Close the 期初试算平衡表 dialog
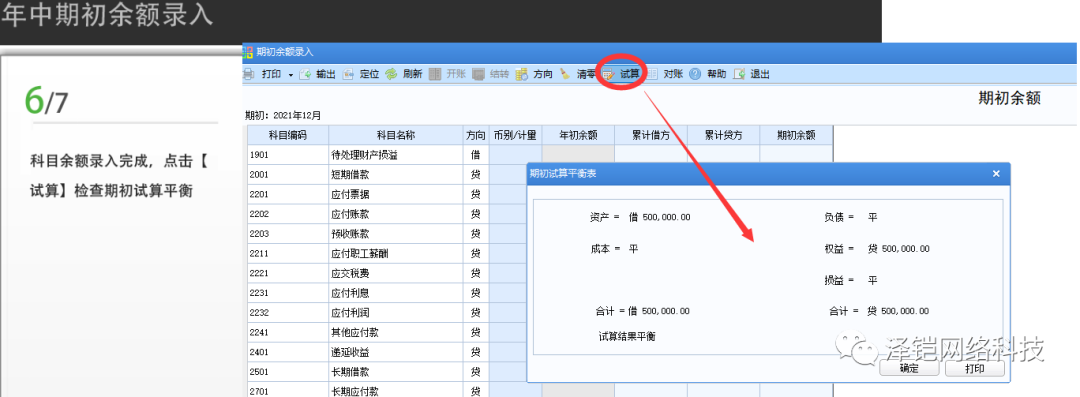This screenshot has width=1080, height=397. pyautogui.click(x=996, y=174)
